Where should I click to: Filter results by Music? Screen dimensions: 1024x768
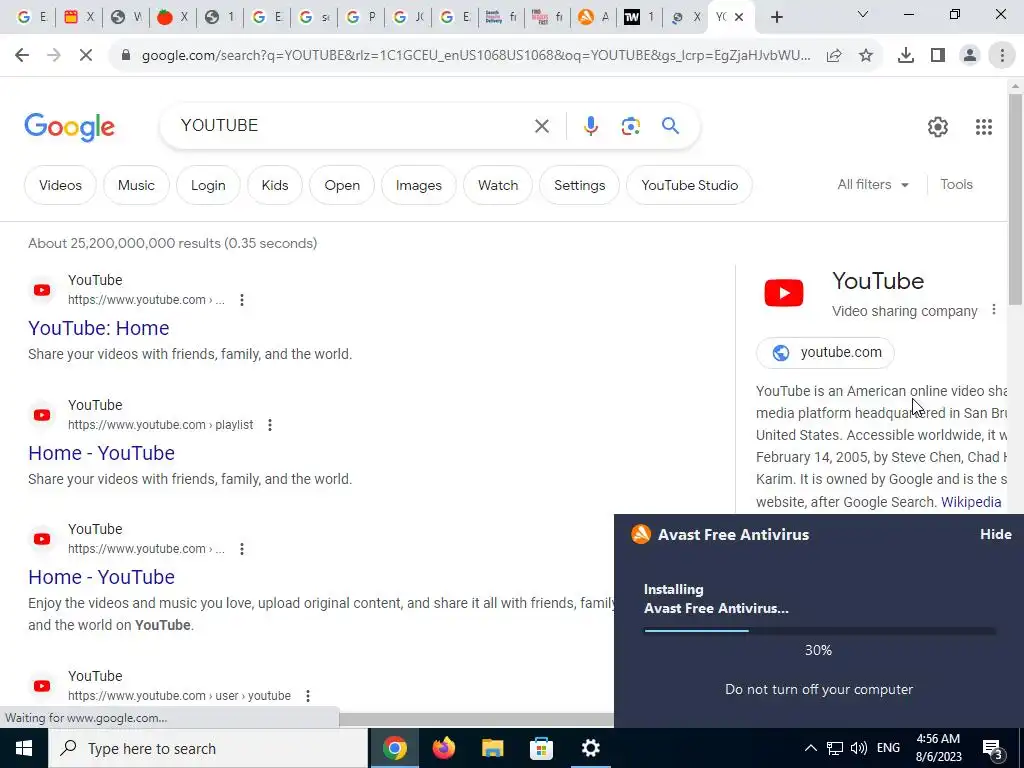click(136, 185)
